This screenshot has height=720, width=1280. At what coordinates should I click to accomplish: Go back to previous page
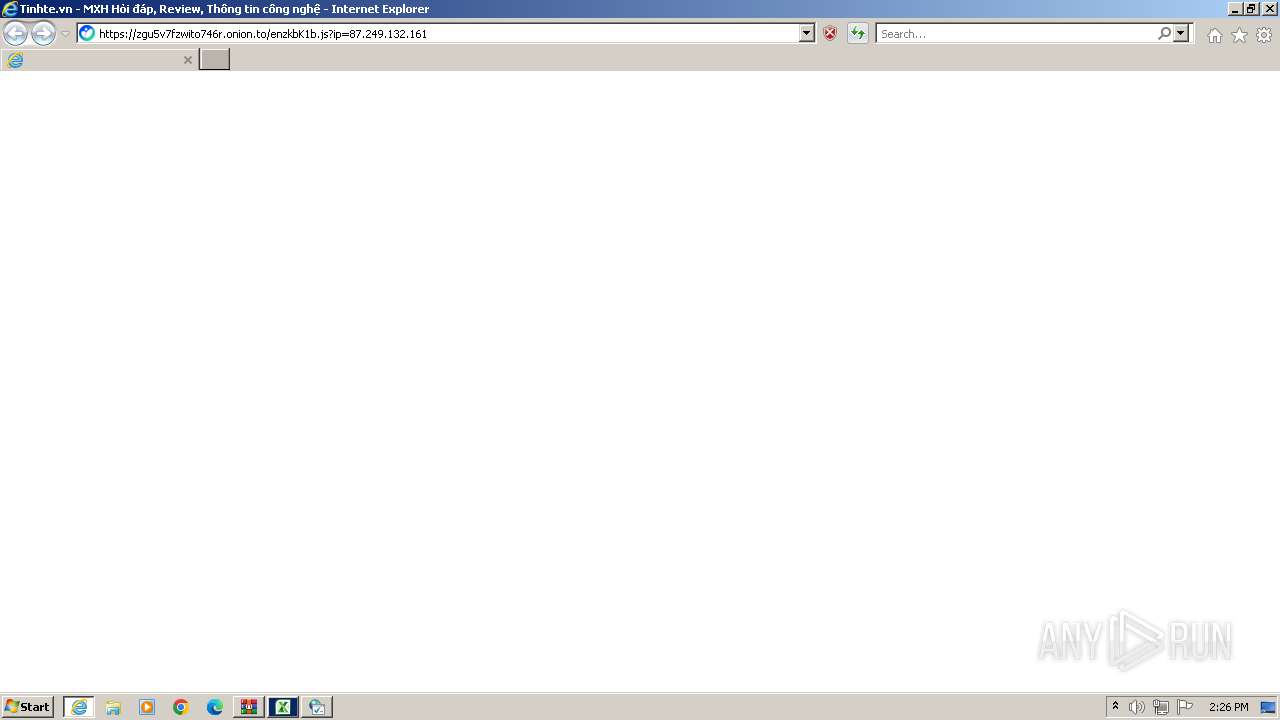pos(15,34)
